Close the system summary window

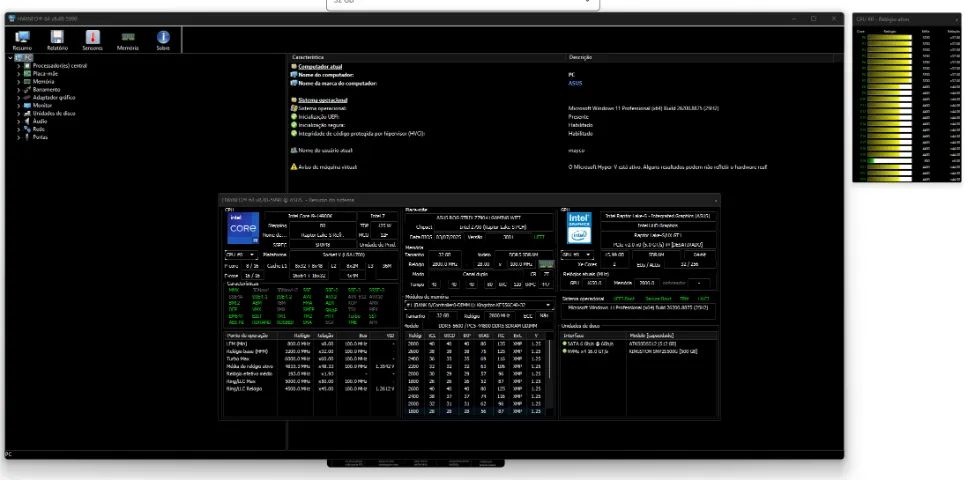pyautogui.click(x=716, y=200)
